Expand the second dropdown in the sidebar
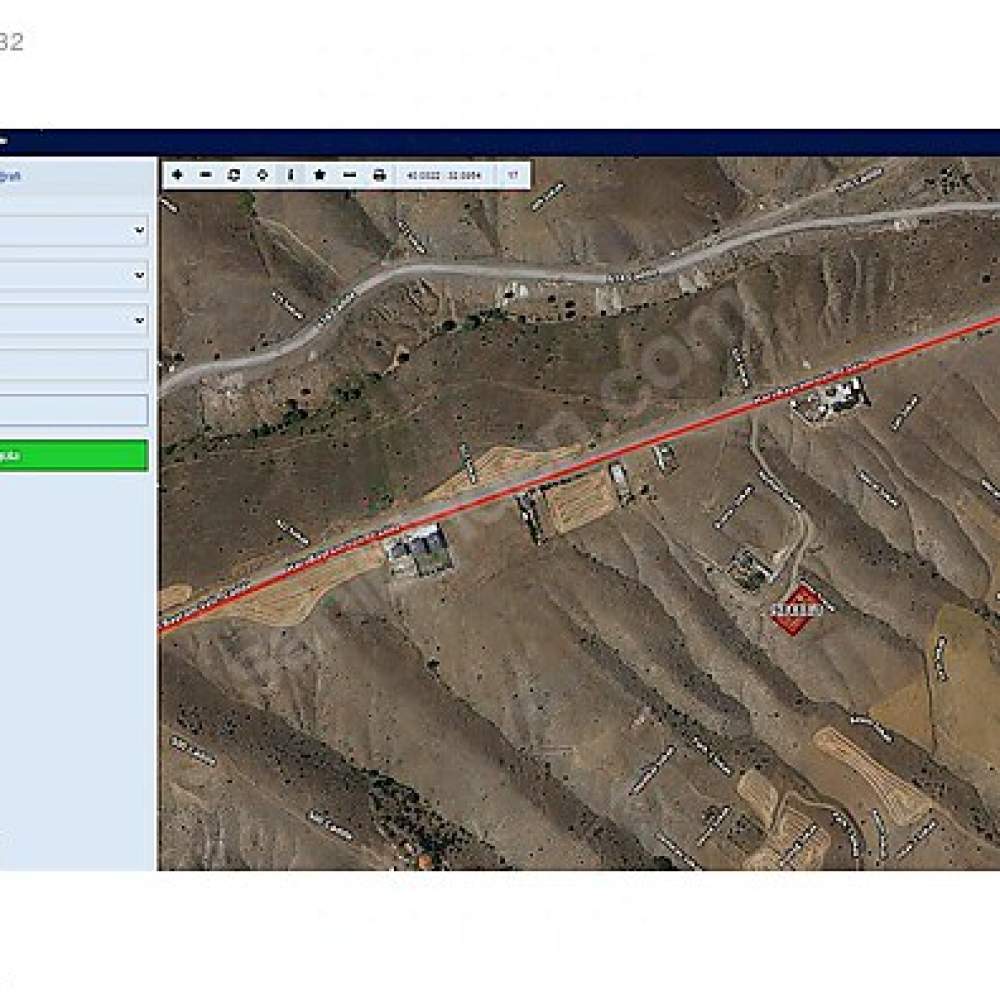The image size is (1000, 1000). [74, 276]
